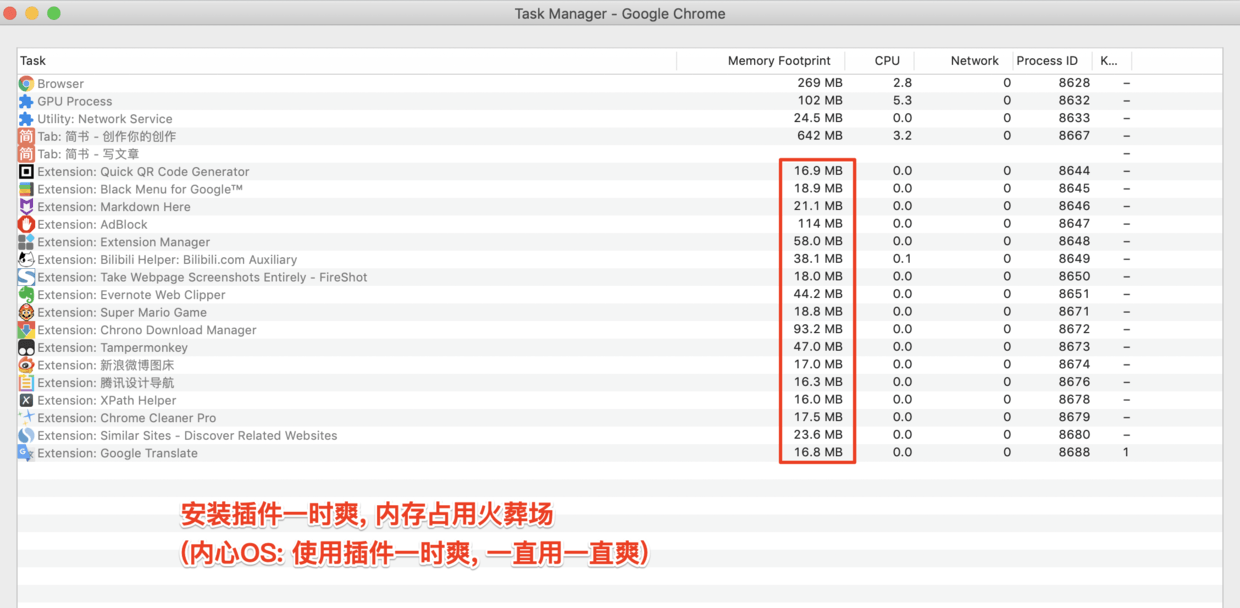Screen dimensions: 1240x608
Task: Click the 5.3 CPU value
Action: pyautogui.click(x=902, y=101)
